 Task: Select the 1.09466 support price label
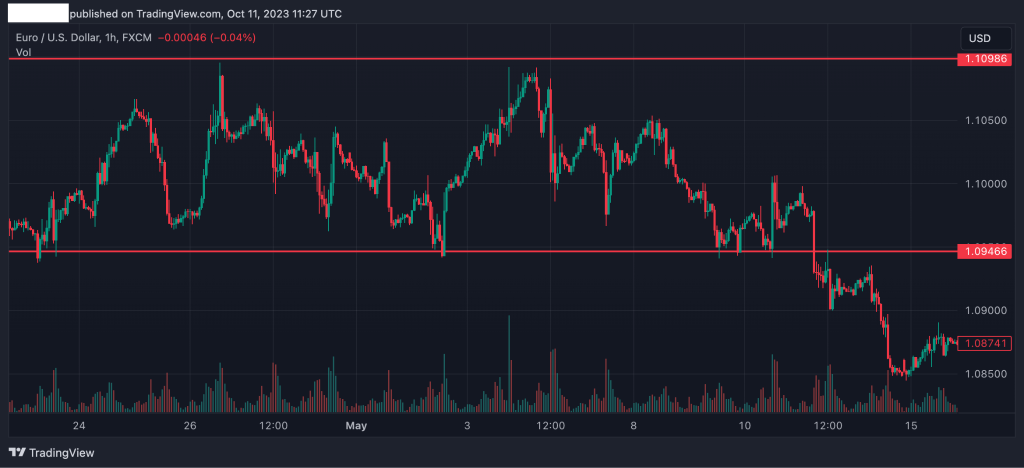(x=986, y=251)
